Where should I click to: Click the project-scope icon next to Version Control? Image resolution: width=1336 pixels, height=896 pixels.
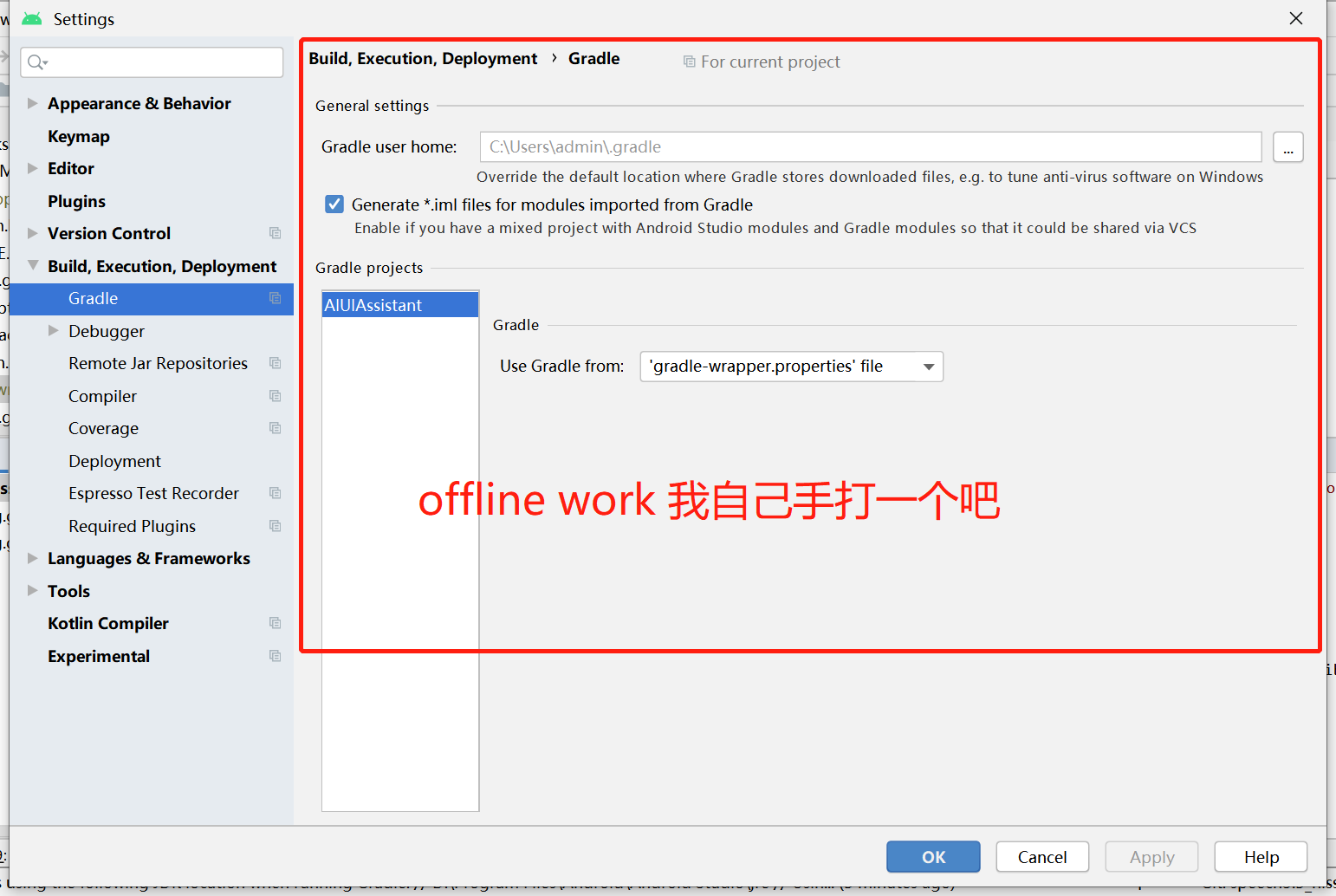click(x=275, y=233)
